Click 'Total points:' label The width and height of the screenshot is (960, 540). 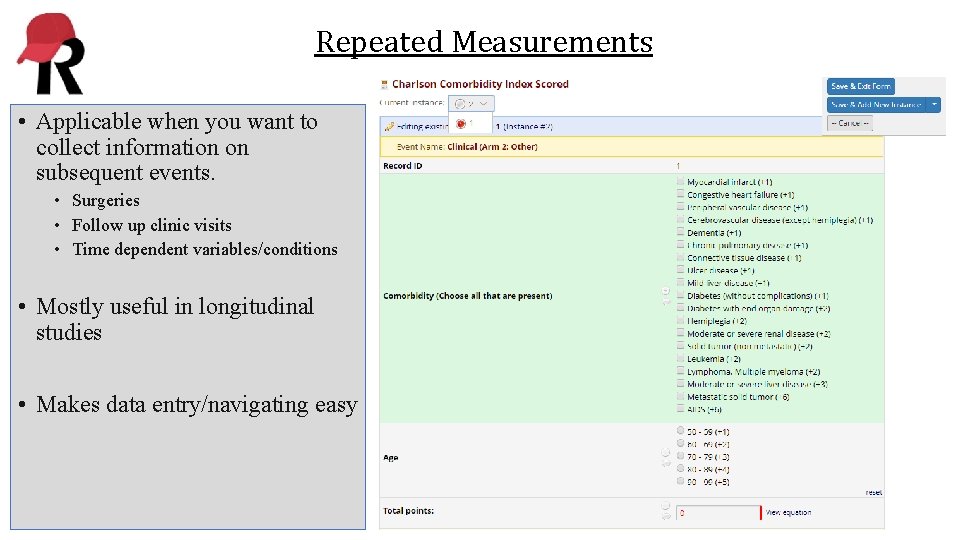click(x=408, y=511)
